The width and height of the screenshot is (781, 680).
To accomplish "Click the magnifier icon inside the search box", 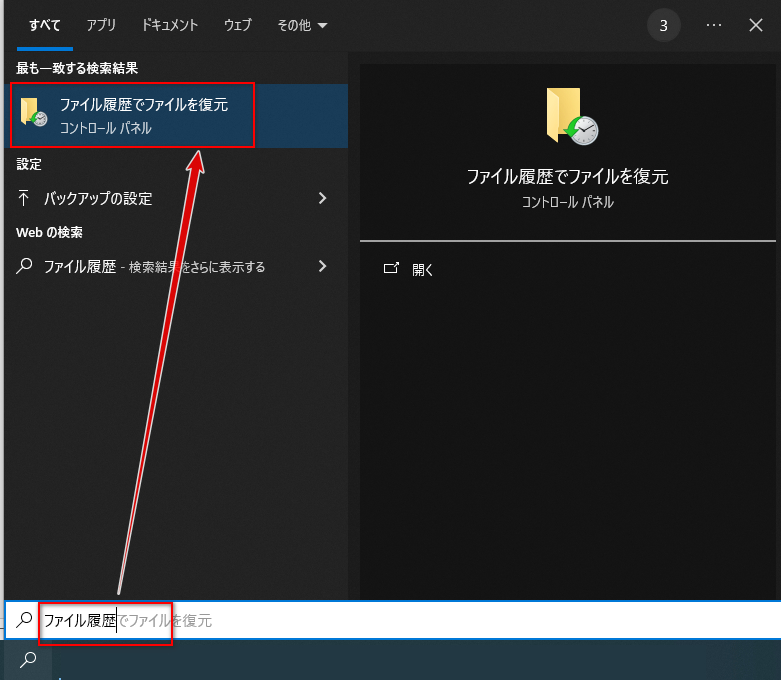I will coord(25,620).
